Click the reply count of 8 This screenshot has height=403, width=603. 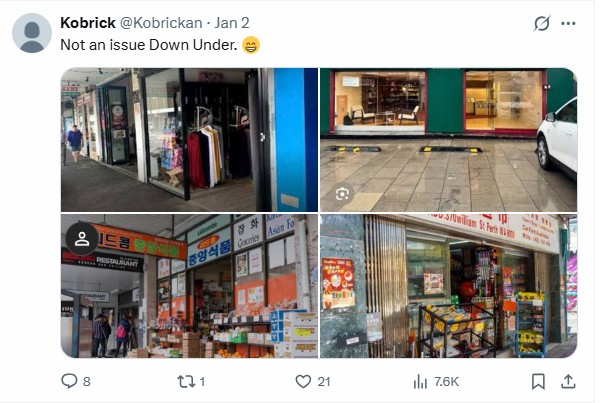pyautogui.click(x=87, y=381)
